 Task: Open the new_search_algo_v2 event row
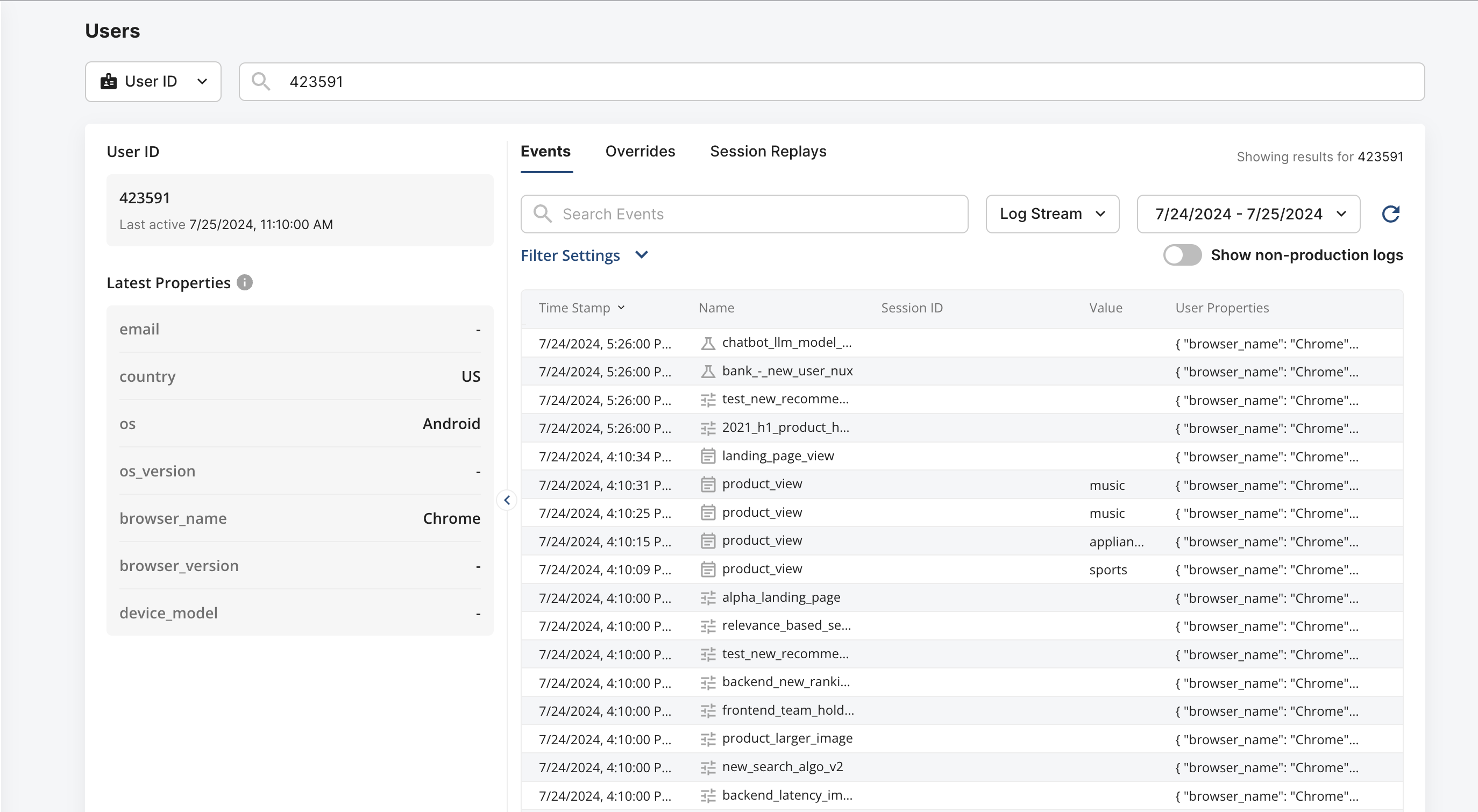coord(781,767)
